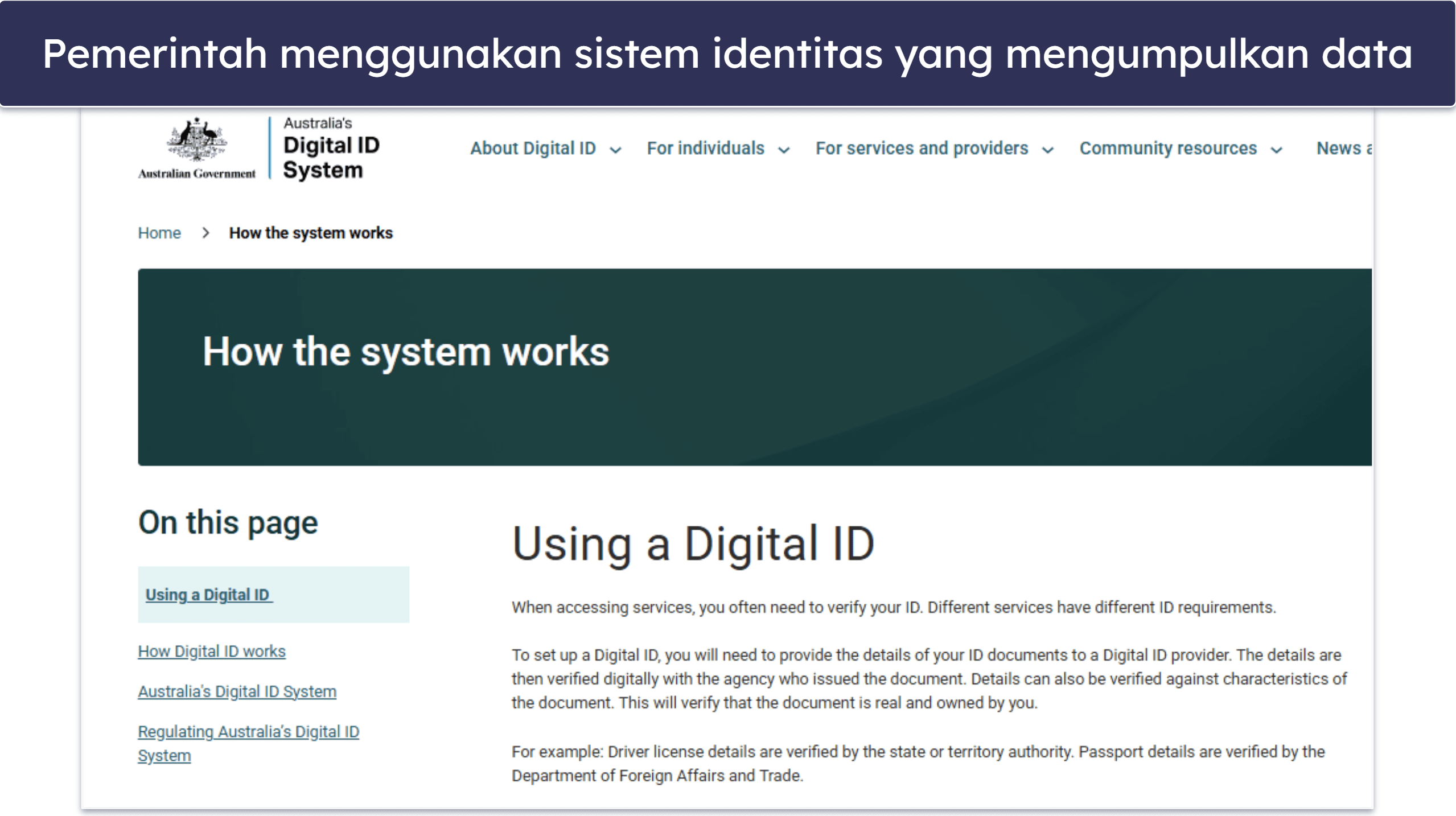Click the paragraph starting 'To set up a Digital ID'

(x=929, y=679)
